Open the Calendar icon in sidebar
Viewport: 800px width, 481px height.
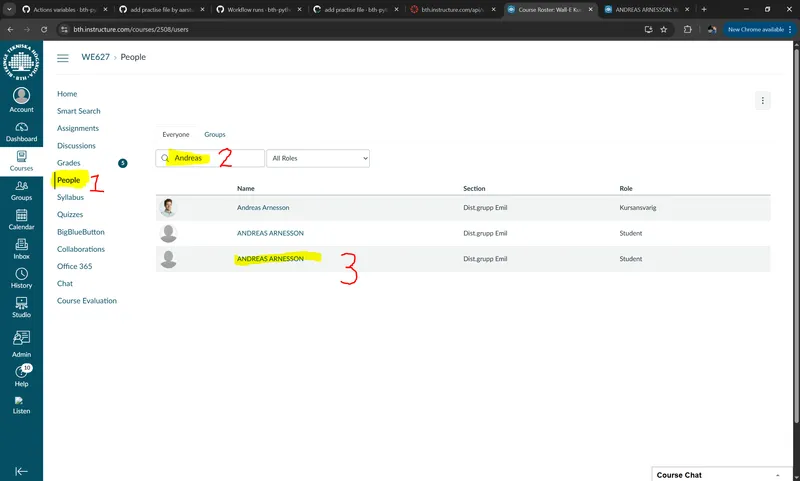click(x=21, y=217)
